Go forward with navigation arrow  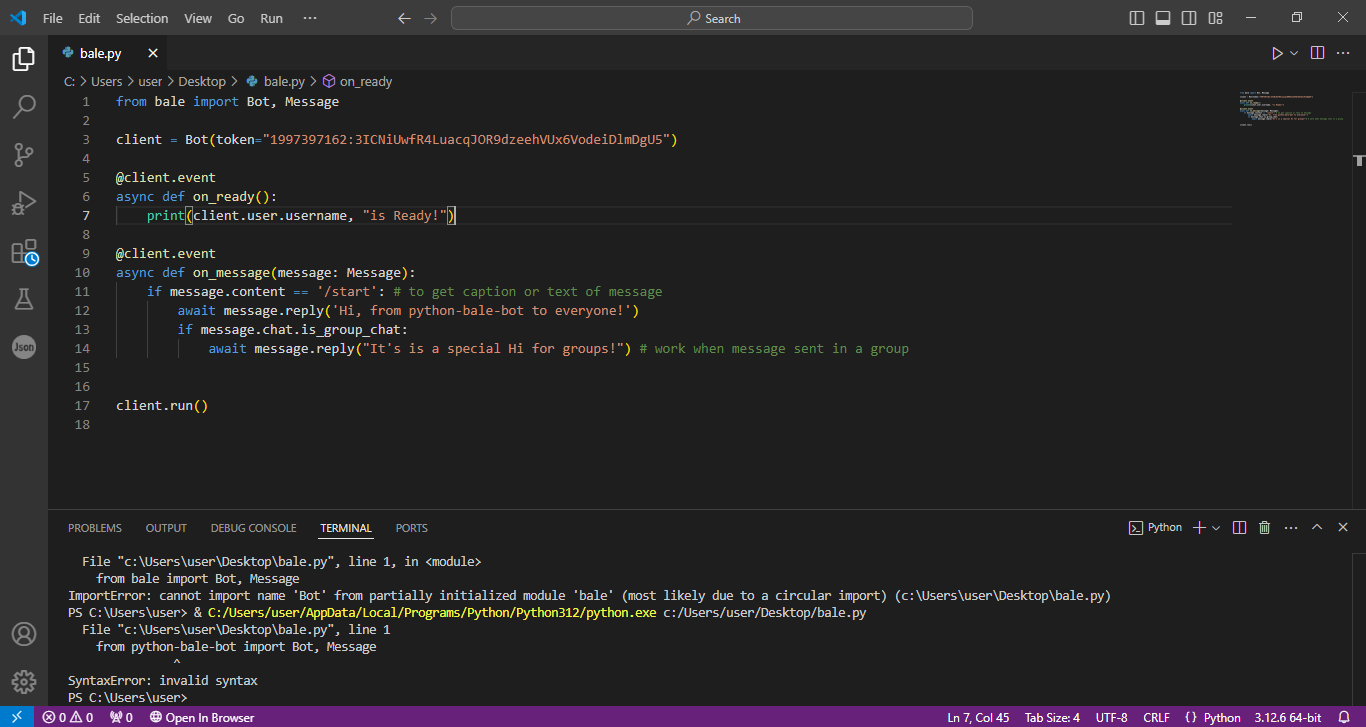[430, 18]
